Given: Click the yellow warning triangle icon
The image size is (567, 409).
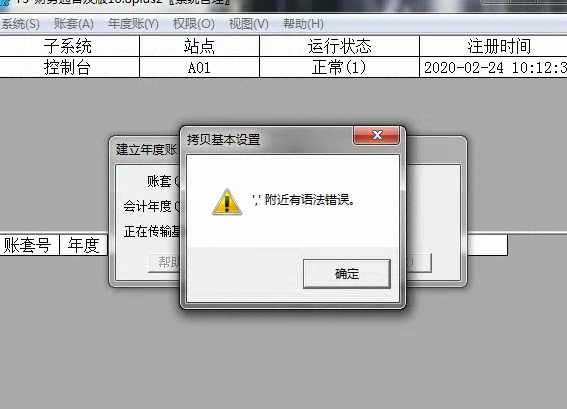Looking at the screenshot, I should tap(227, 202).
